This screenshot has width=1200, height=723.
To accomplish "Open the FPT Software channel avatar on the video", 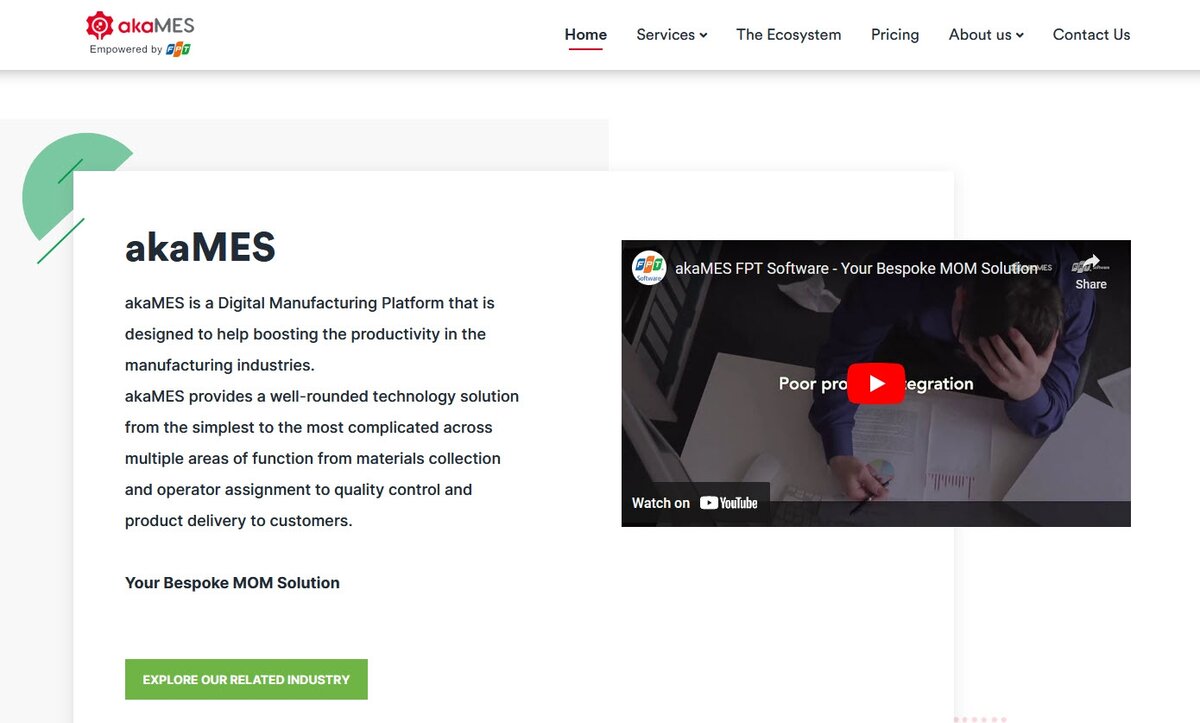I will [x=649, y=268].
